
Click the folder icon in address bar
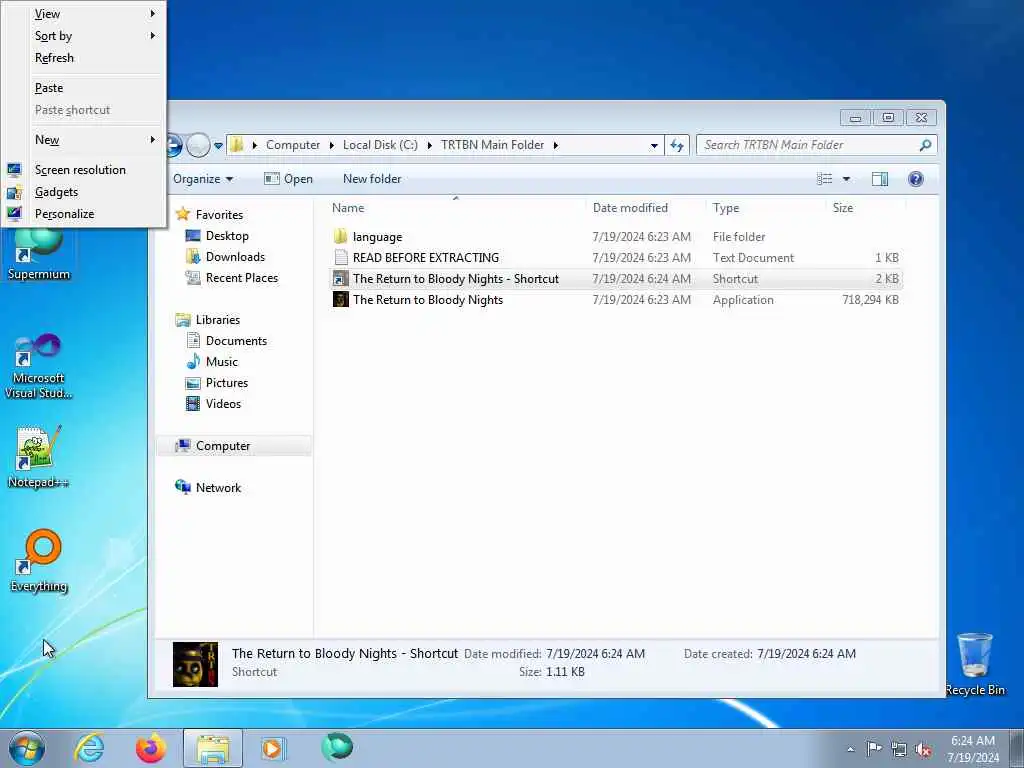point(238,145)
